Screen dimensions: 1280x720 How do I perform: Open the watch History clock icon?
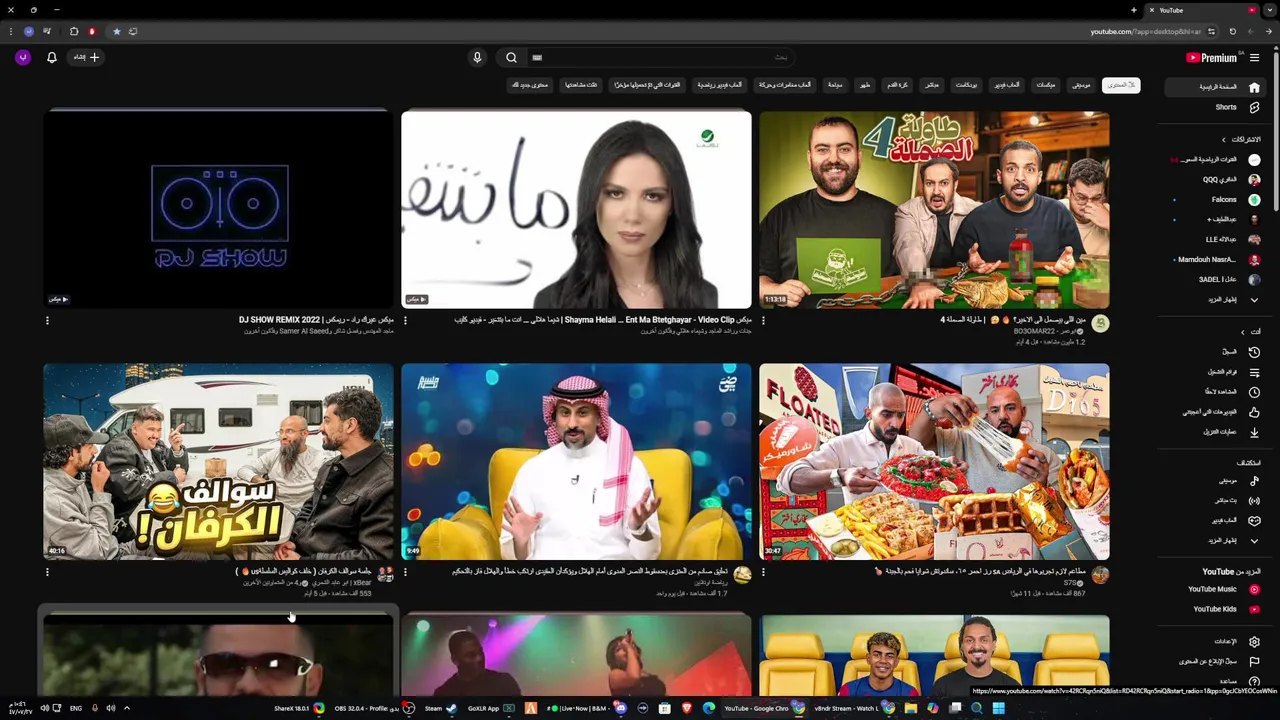(1254, 352)
